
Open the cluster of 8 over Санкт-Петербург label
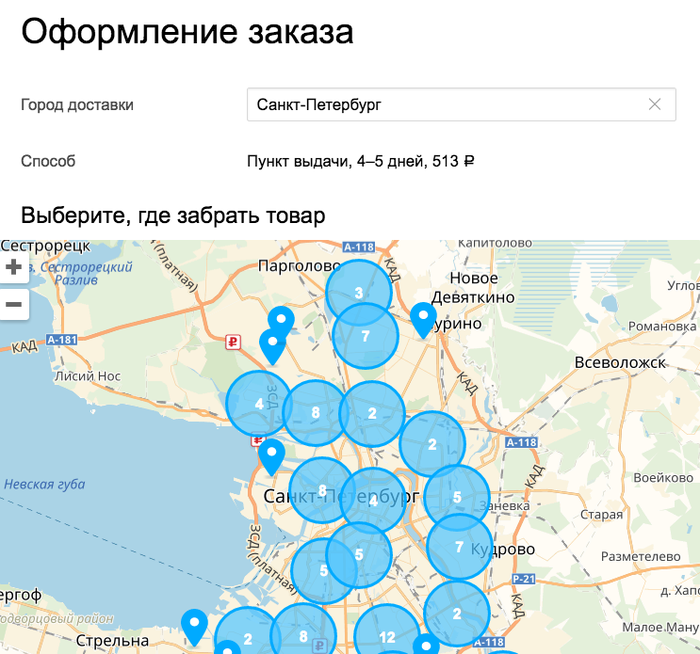tap(321, 490)
